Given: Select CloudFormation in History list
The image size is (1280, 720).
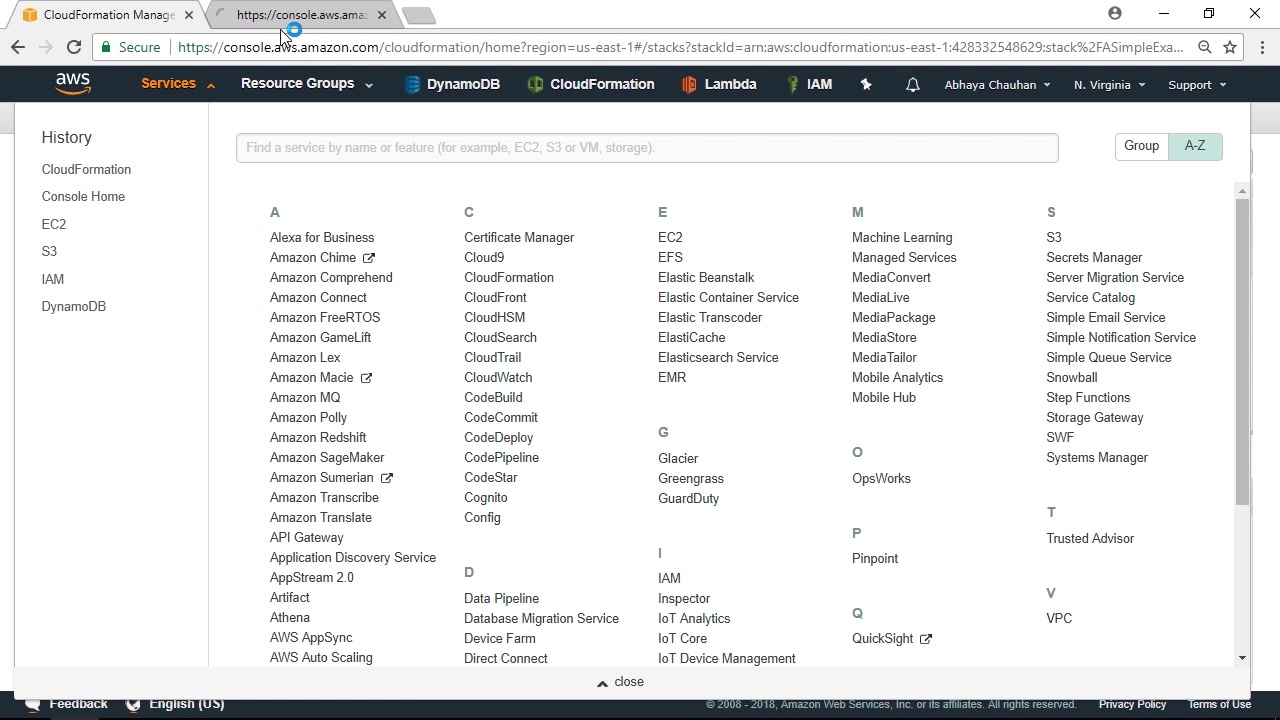Looking at the screenshot, I should [x=86, y=170].
